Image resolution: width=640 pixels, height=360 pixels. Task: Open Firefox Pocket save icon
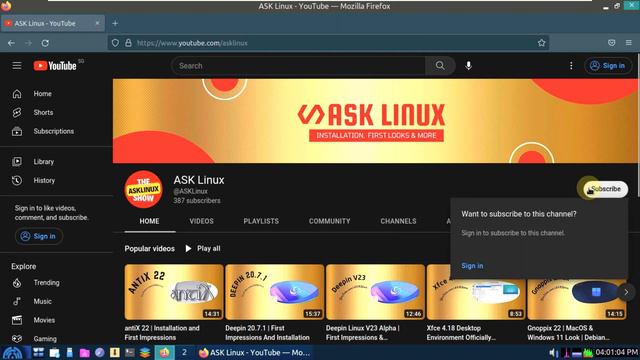[611, 43]
